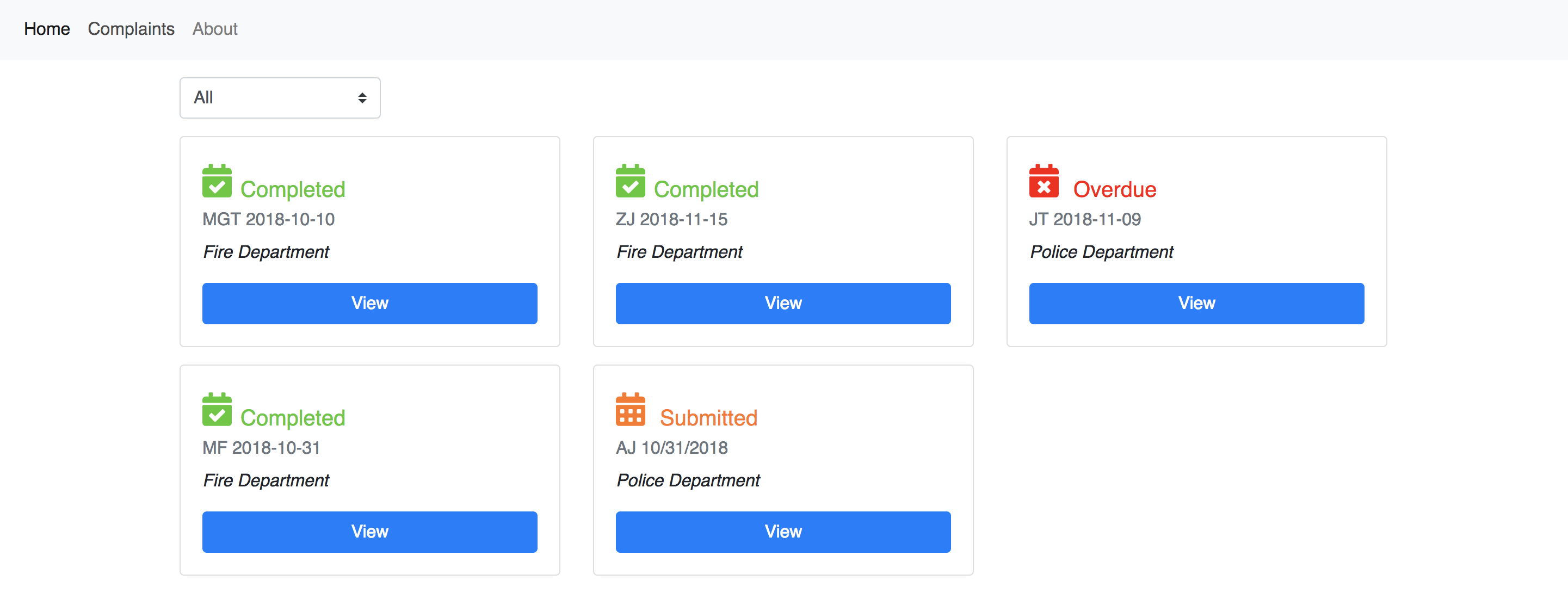This screenshot has width=1568, height=611.
Task: View the MGT 2018-10-10 complaint
Action: pyautogui.click(x=369, y=303)
